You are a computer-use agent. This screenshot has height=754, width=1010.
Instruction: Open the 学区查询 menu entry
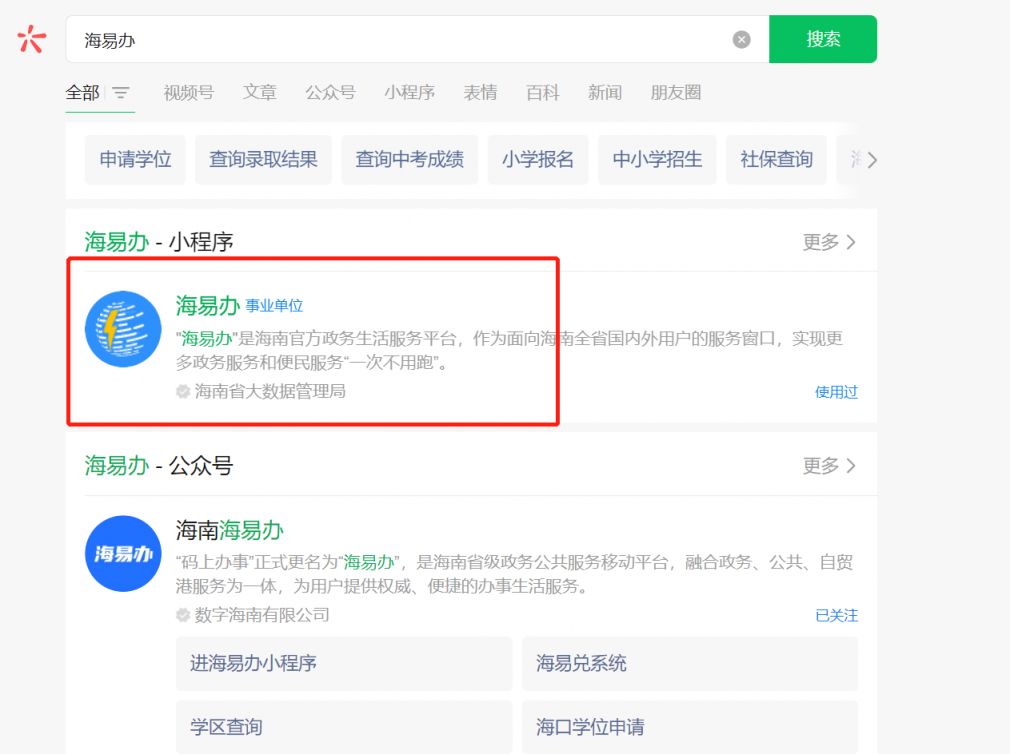tap(344, 727)
